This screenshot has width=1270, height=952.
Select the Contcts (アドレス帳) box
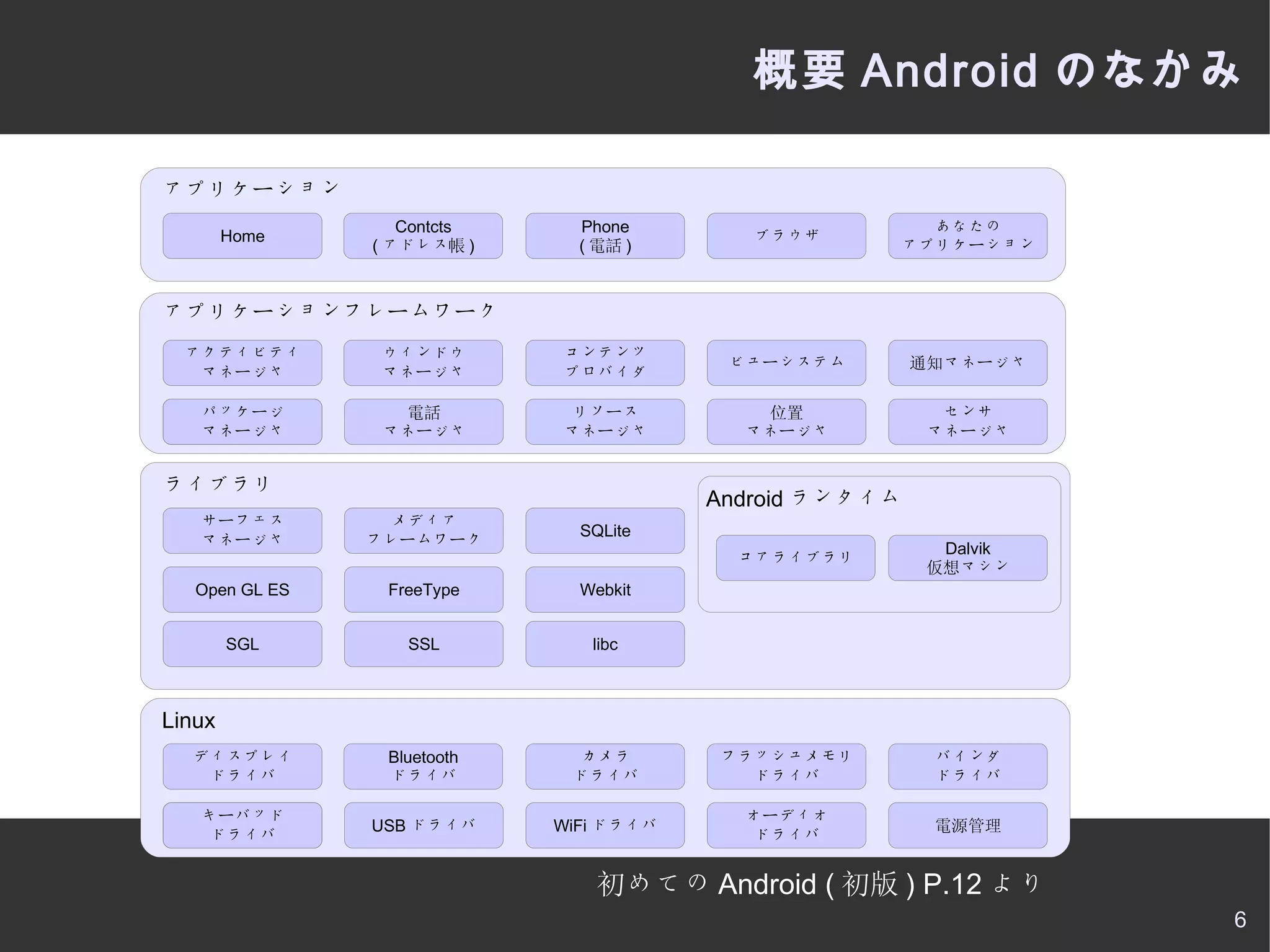423,236
